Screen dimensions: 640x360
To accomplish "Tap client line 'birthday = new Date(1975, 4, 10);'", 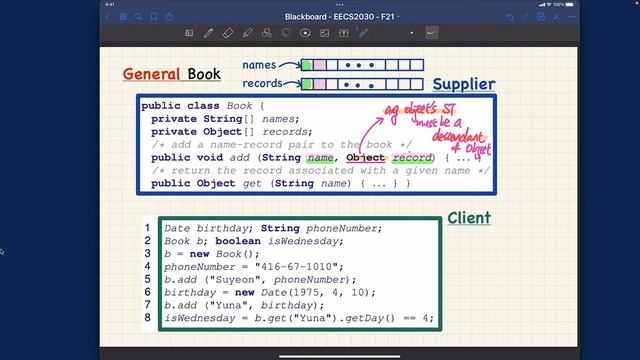I will click(x=270, y=293).
